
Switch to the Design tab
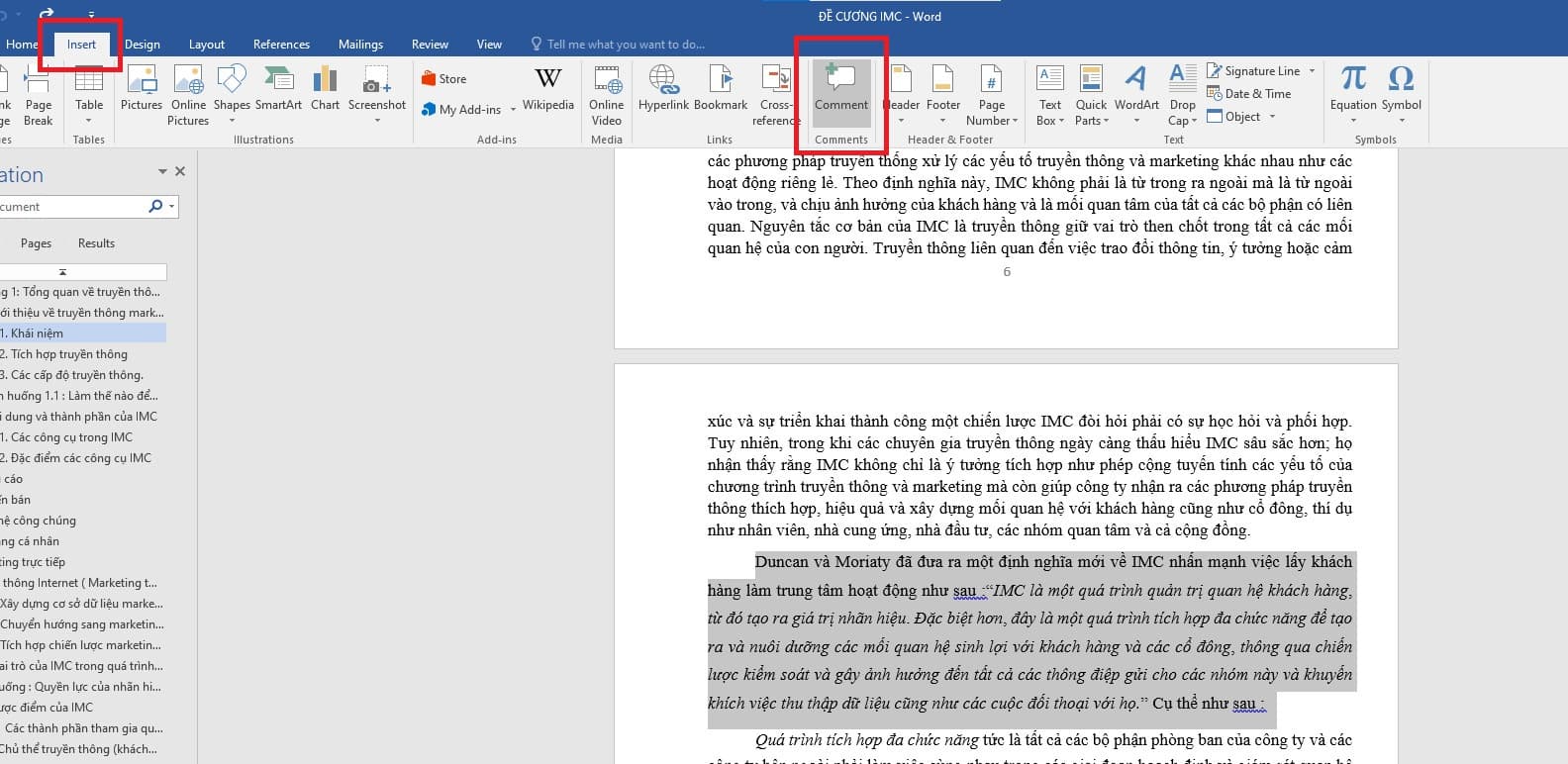(143, 45)
